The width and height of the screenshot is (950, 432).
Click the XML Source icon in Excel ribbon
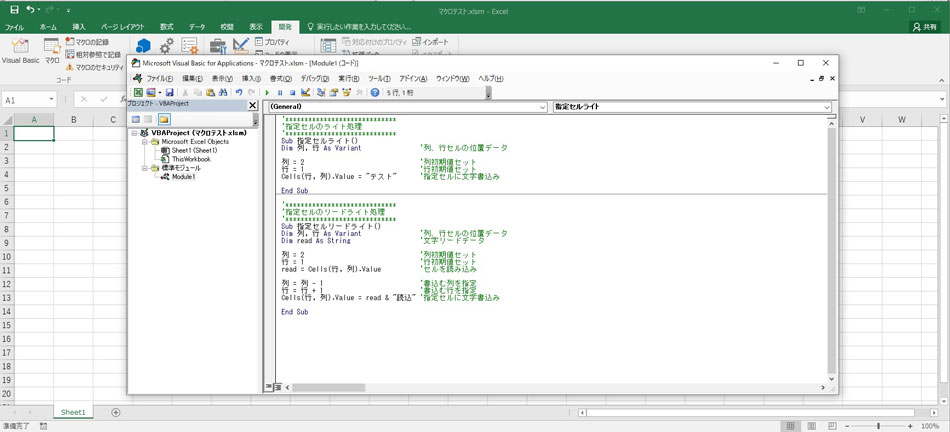tap(328, 45)
